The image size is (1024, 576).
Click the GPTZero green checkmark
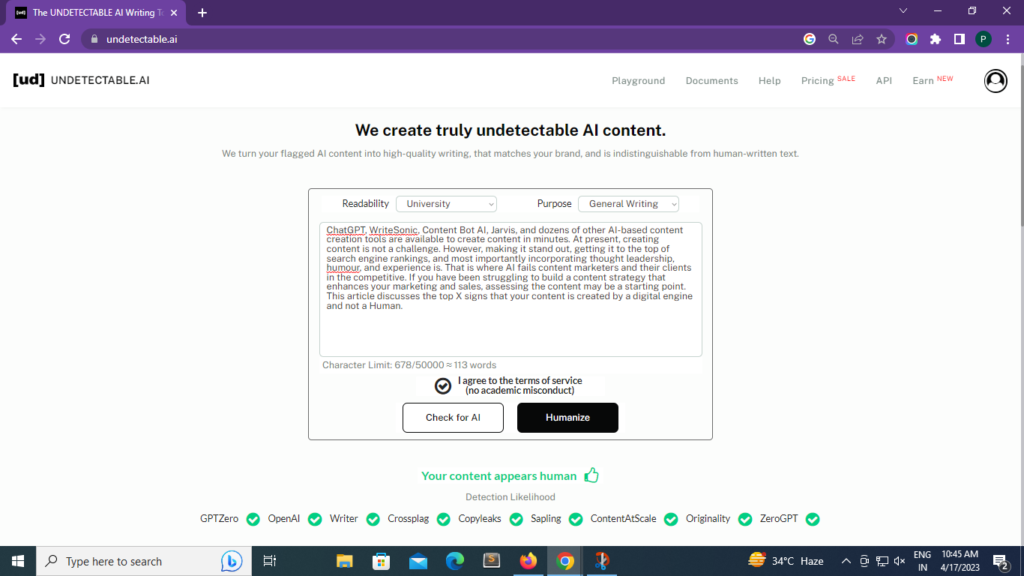click(x=253, y=519)
